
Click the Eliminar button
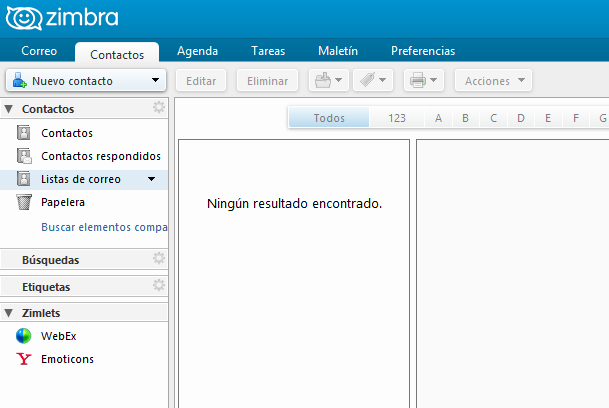(x=267, y=80)
